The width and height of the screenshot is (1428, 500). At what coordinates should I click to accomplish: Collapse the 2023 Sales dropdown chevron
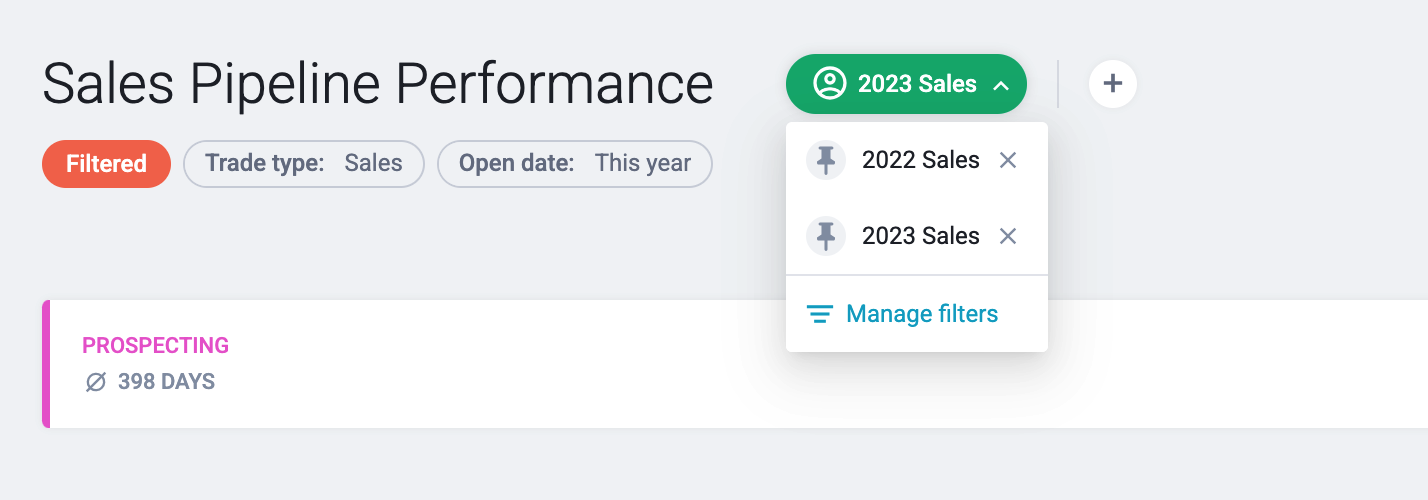click(x=1001, y=85)
